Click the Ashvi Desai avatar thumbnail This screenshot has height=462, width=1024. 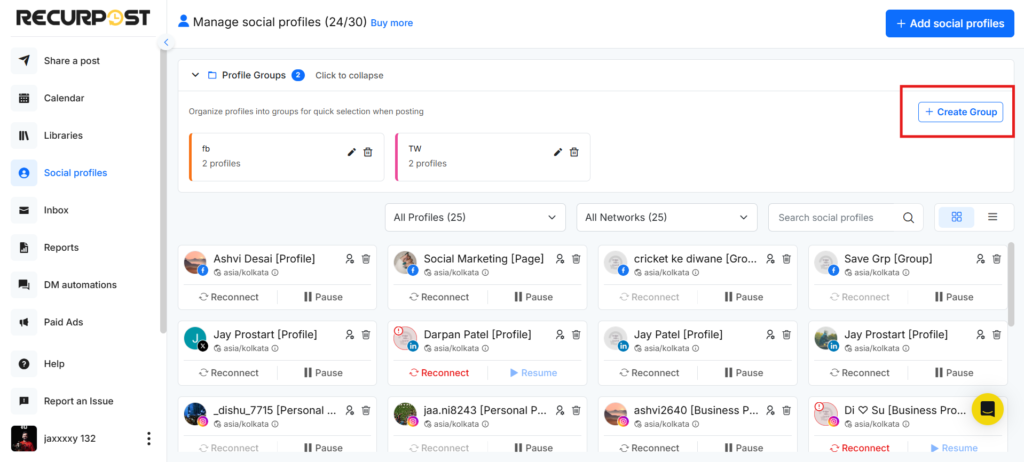(195, 263)
